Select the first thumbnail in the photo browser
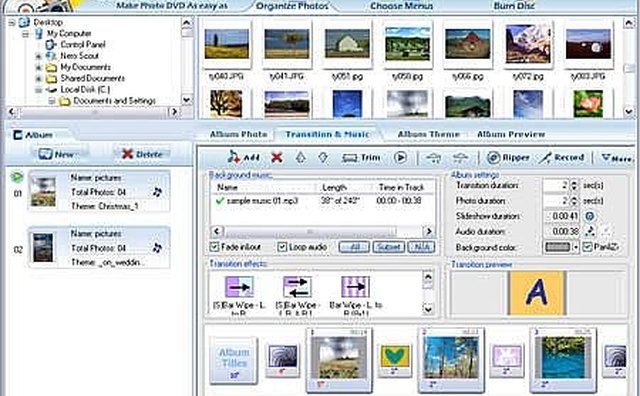The height and width of the screenshot is (396, 640). (227, 44)
